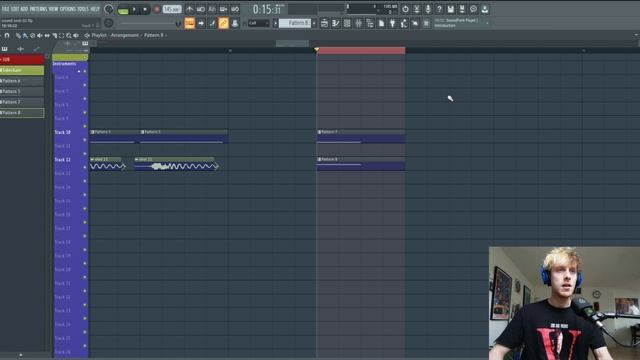Click the tempo display field

[171, 9]
